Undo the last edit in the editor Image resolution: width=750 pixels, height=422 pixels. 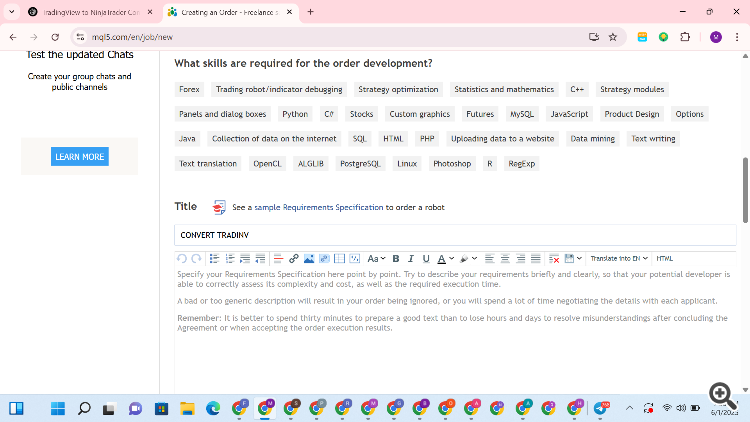(x=182, y=258)
